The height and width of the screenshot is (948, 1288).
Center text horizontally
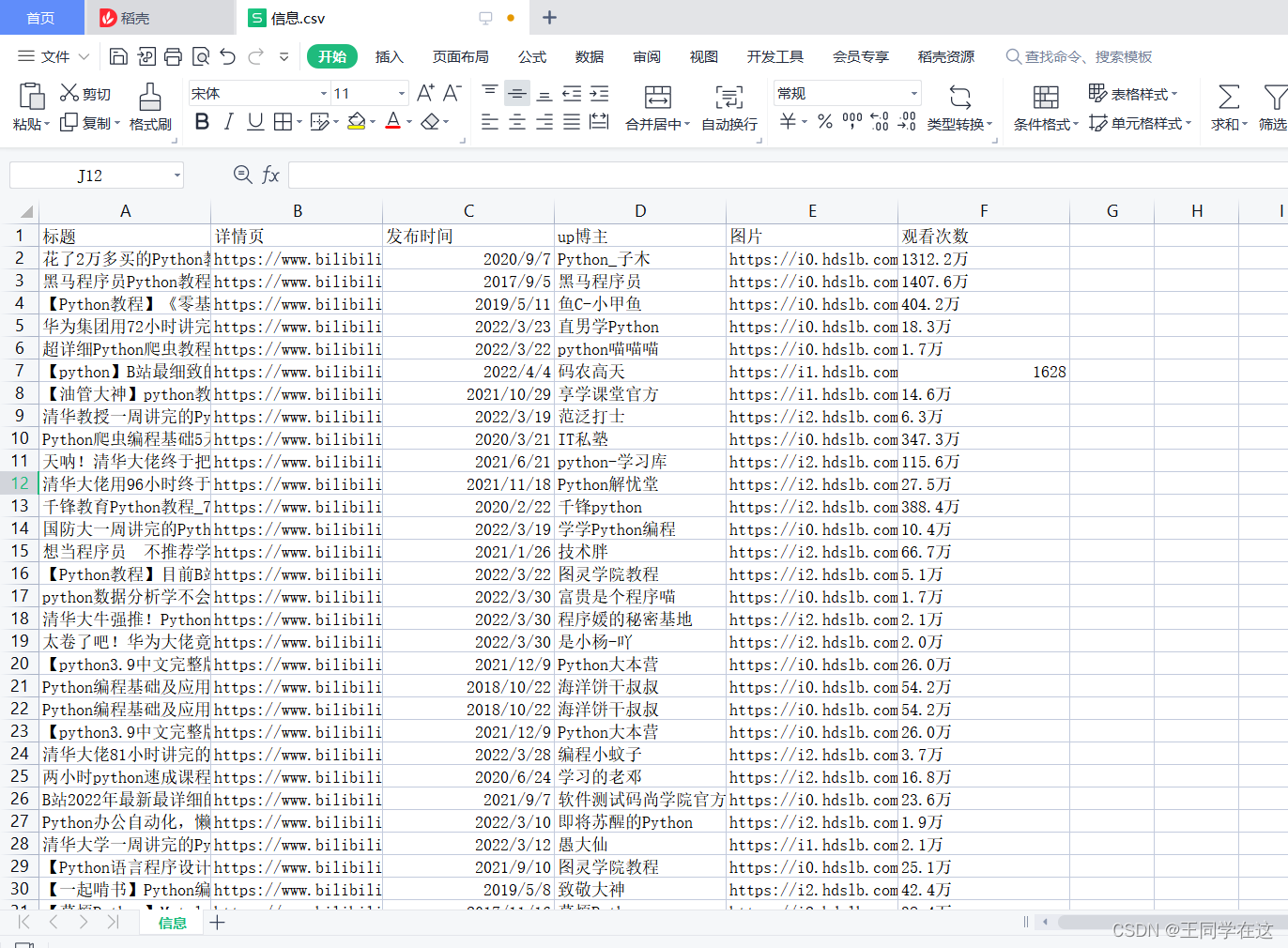517,122
